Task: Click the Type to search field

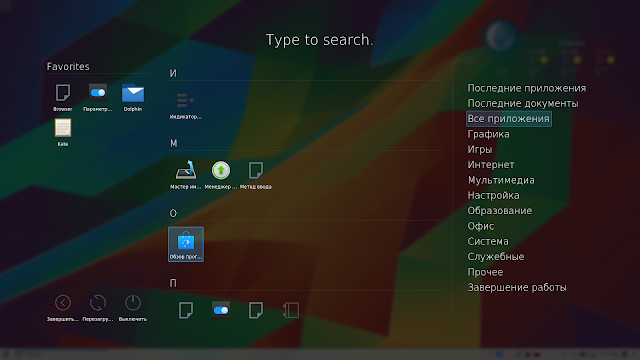Action: (320, 40)
